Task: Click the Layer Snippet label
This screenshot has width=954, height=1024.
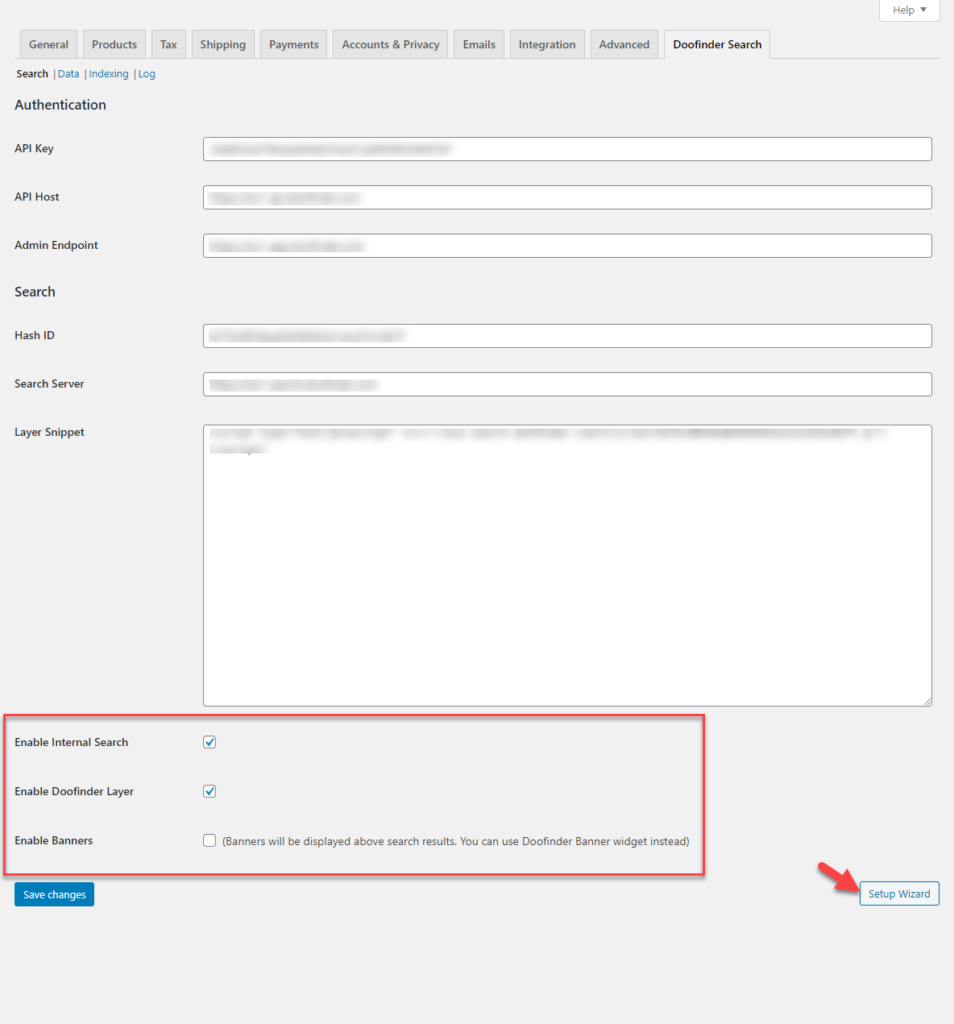Action: (x=50, y=432)
